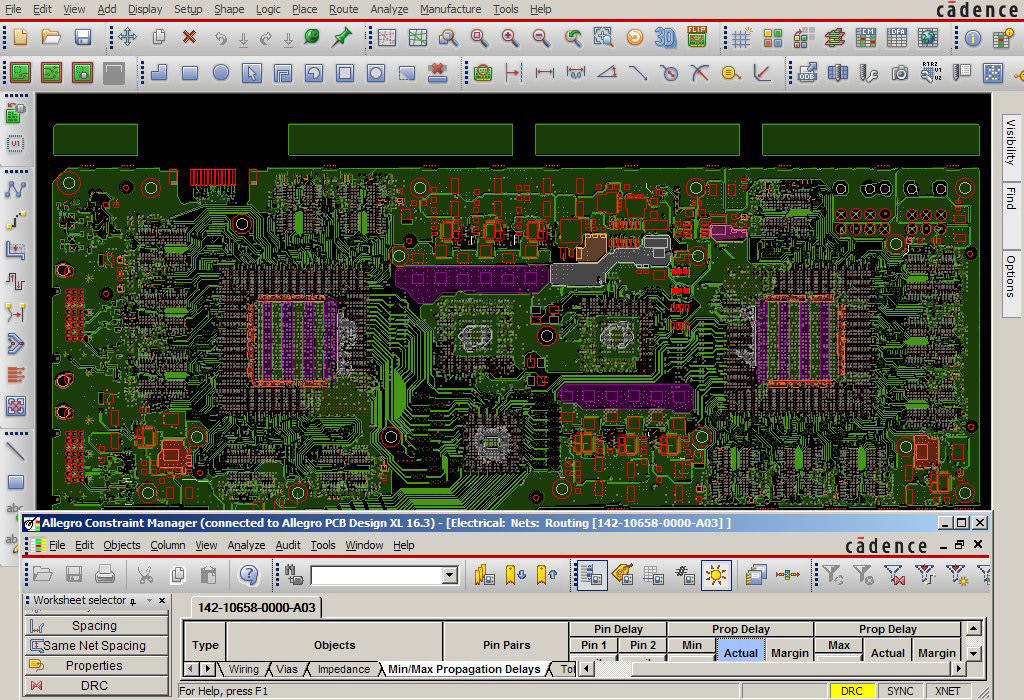Image resolution: width=1024 pixels, height=700 pixels.
Task: Open the Same Net Spacing worksheet
Action: [95, 644]
